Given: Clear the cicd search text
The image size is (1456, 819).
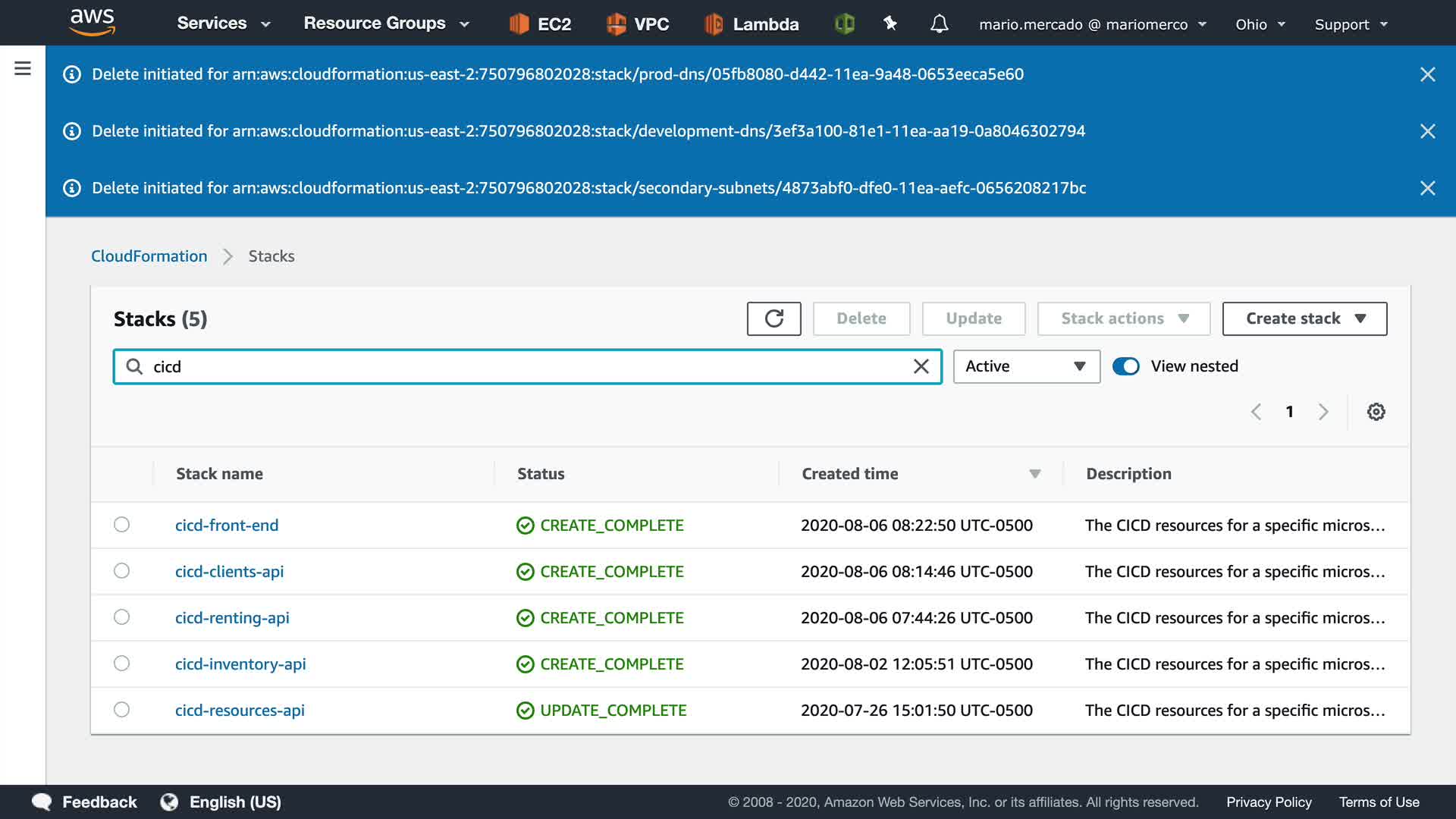Looking at the screenshot, I should click(921, 367).
